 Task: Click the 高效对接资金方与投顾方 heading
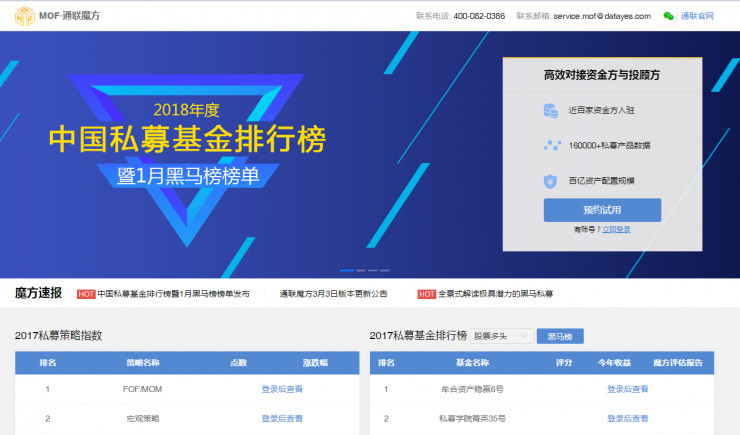(602, 75)
